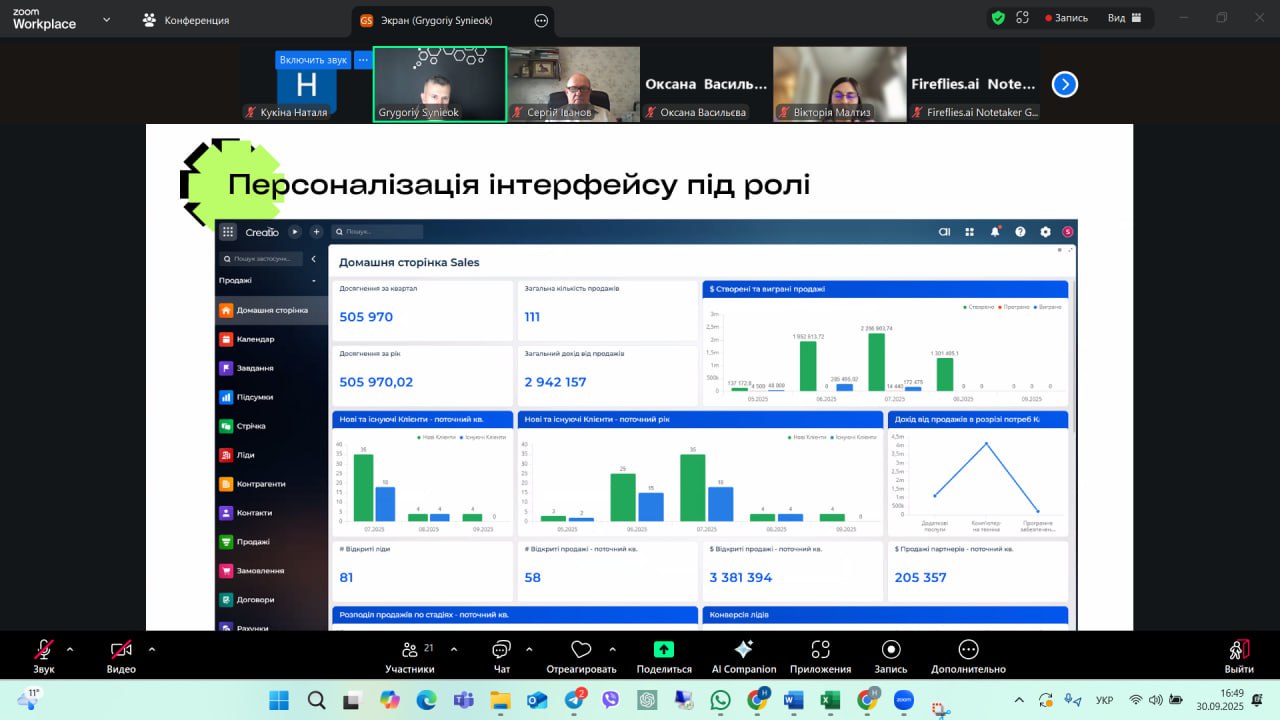The width and height of the screenshot is (1280, 720).
Task: Click recording indicator Запись beside Вид
Action: pos(1066,18)
